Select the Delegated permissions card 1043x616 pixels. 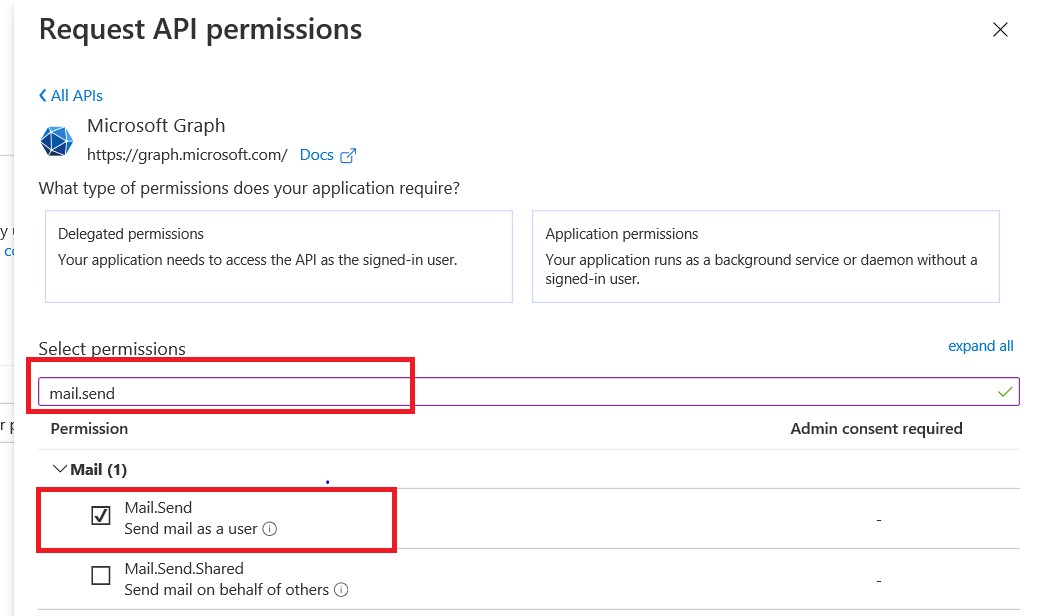[278, 256]
